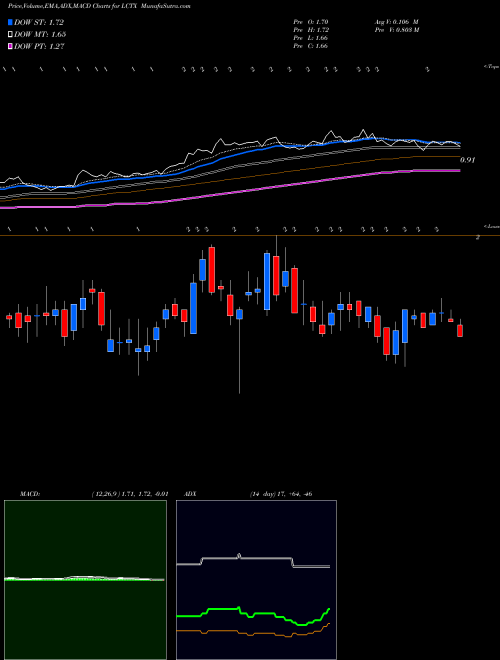
Task: Click the magenta DOW PT legend swatch
Action: click(x=10, y=46)
